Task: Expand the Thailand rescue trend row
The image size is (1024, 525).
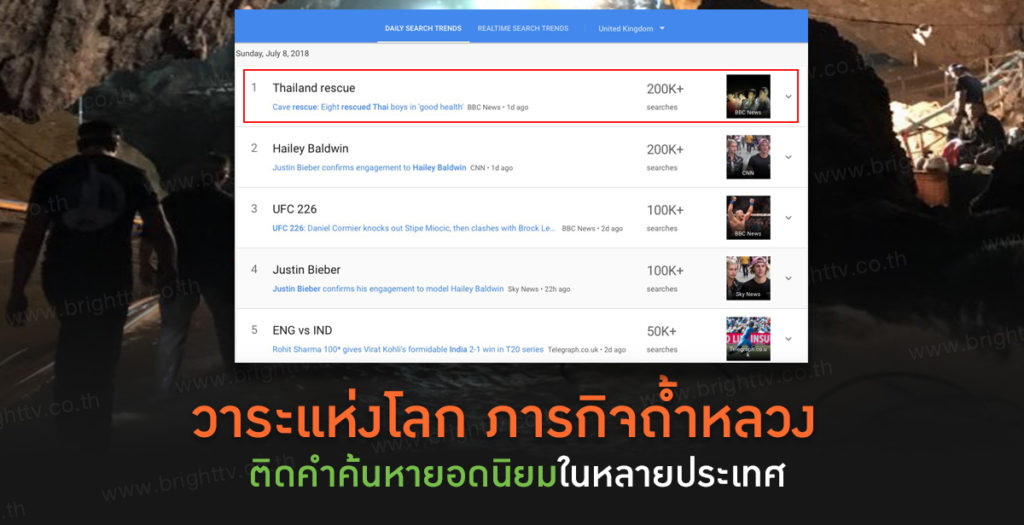Action: (x=788, y=97)
